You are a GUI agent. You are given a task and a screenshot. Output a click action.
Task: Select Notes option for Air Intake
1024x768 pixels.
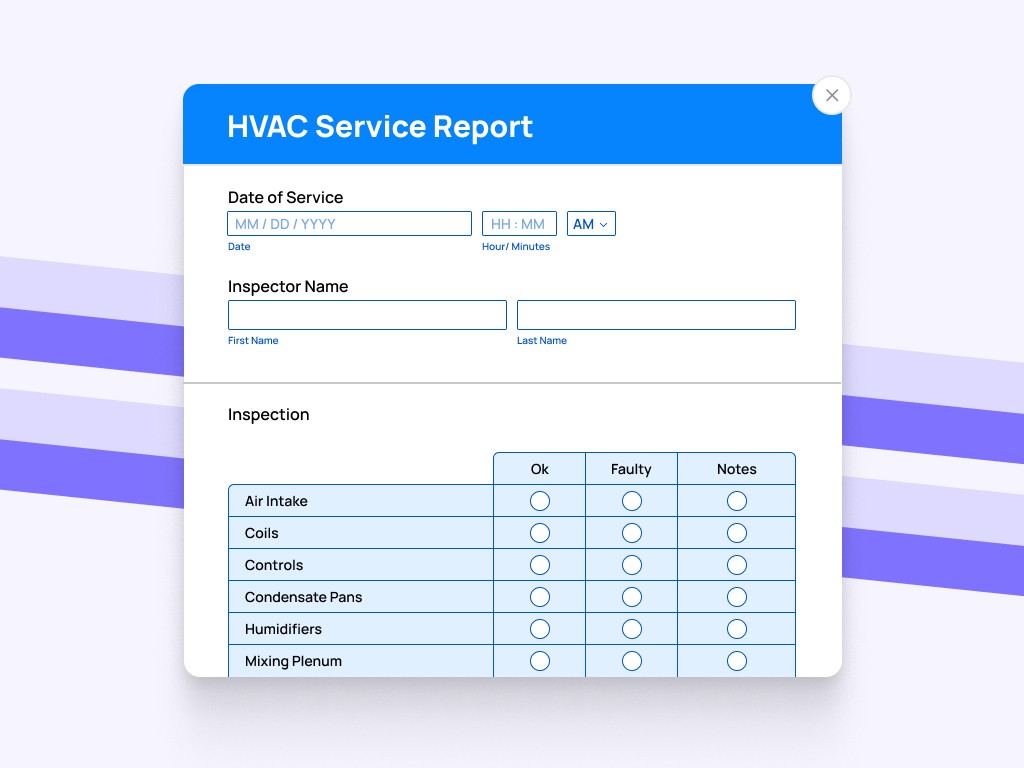(737, 501)
